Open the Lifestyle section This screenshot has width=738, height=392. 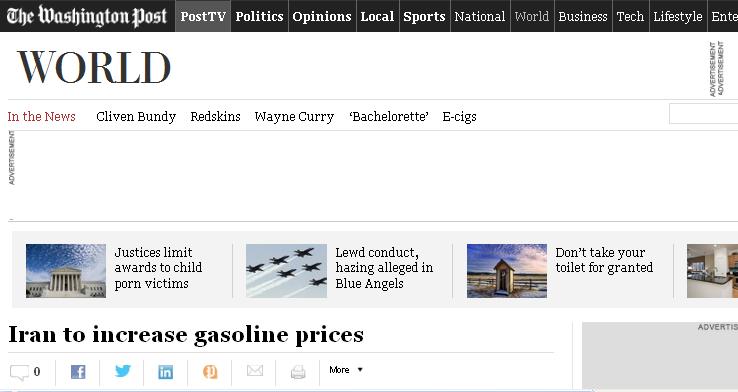coord(678,16)
